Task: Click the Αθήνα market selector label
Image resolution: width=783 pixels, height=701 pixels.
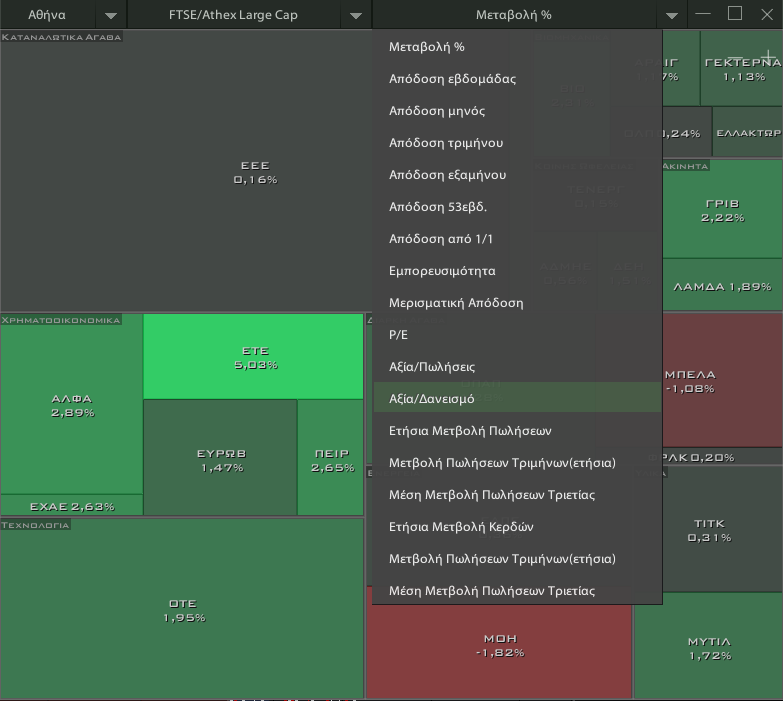Action: coord(47,15)
